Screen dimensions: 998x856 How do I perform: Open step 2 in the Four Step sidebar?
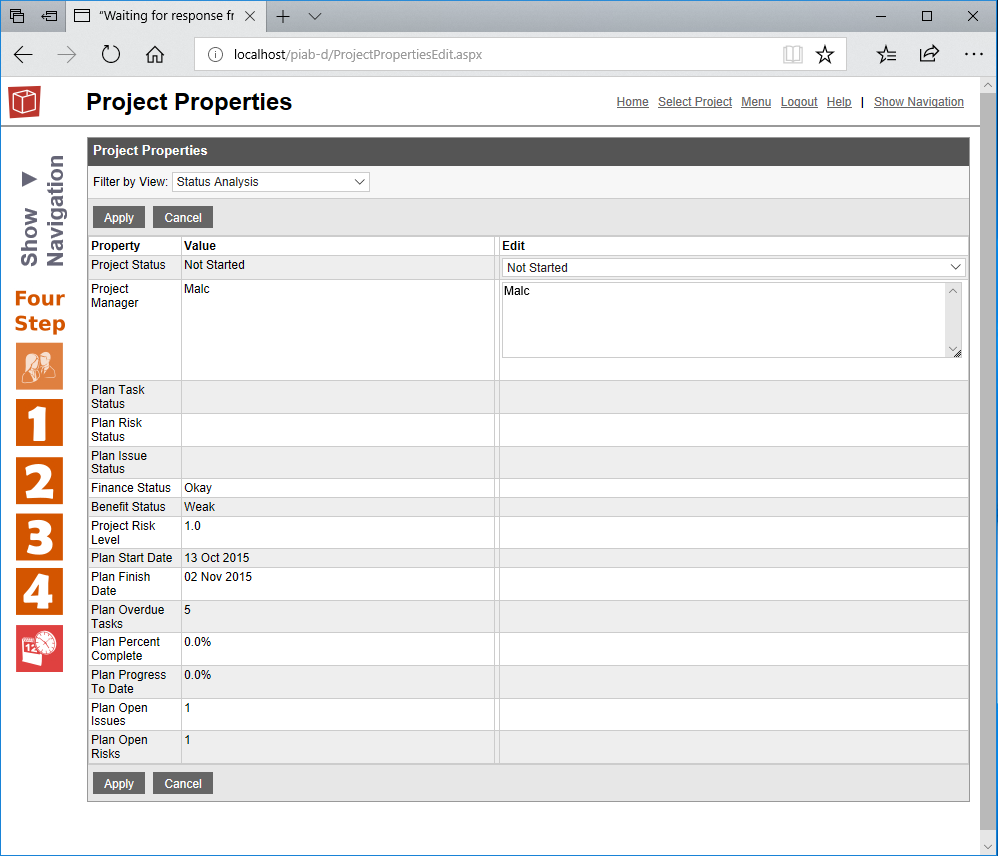point(39,481)
